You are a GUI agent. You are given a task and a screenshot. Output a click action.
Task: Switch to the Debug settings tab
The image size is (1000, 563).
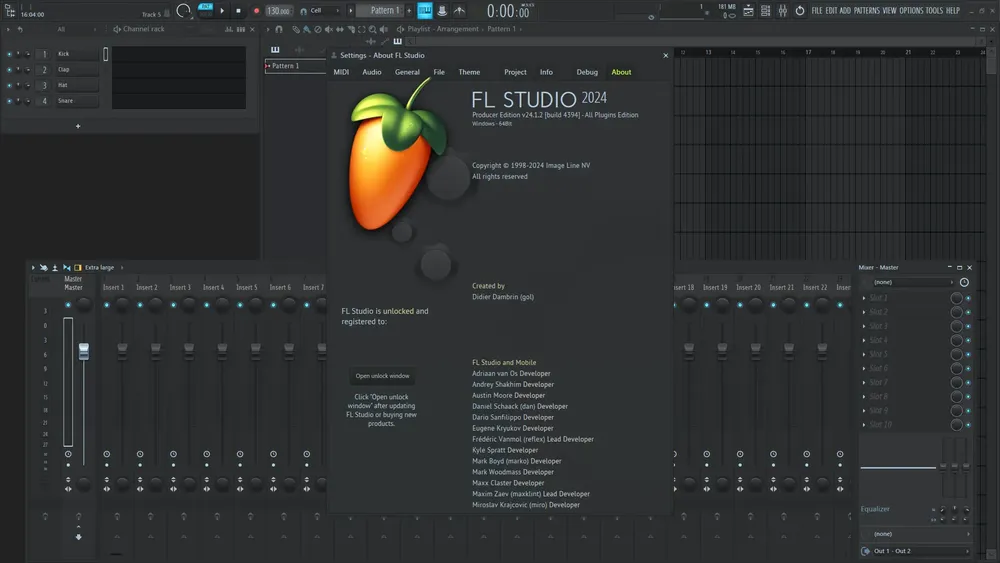[587, 72]
